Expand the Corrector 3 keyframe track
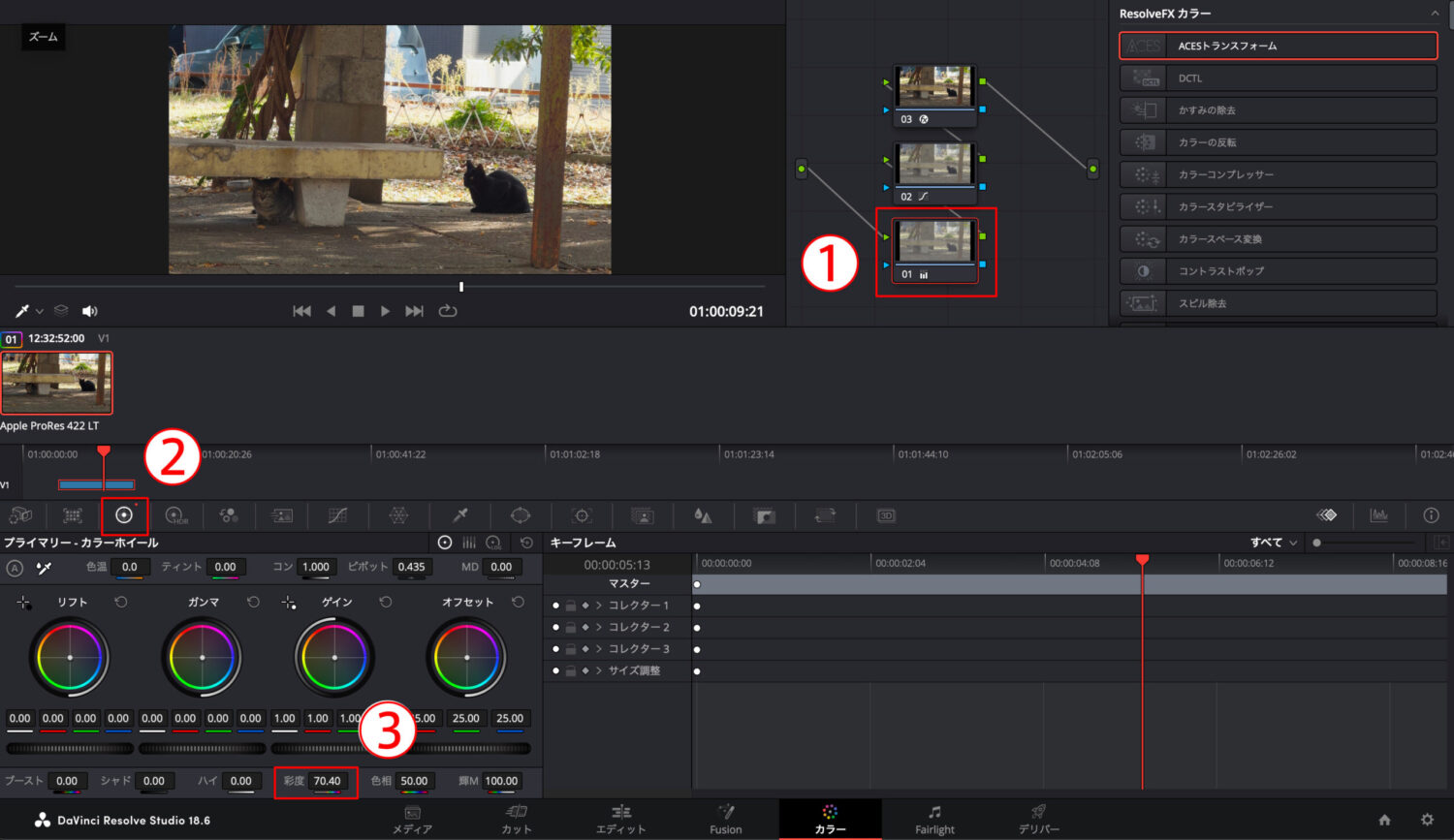The height and width of the screenshot is (840, 1454). (x=599, y=649)
